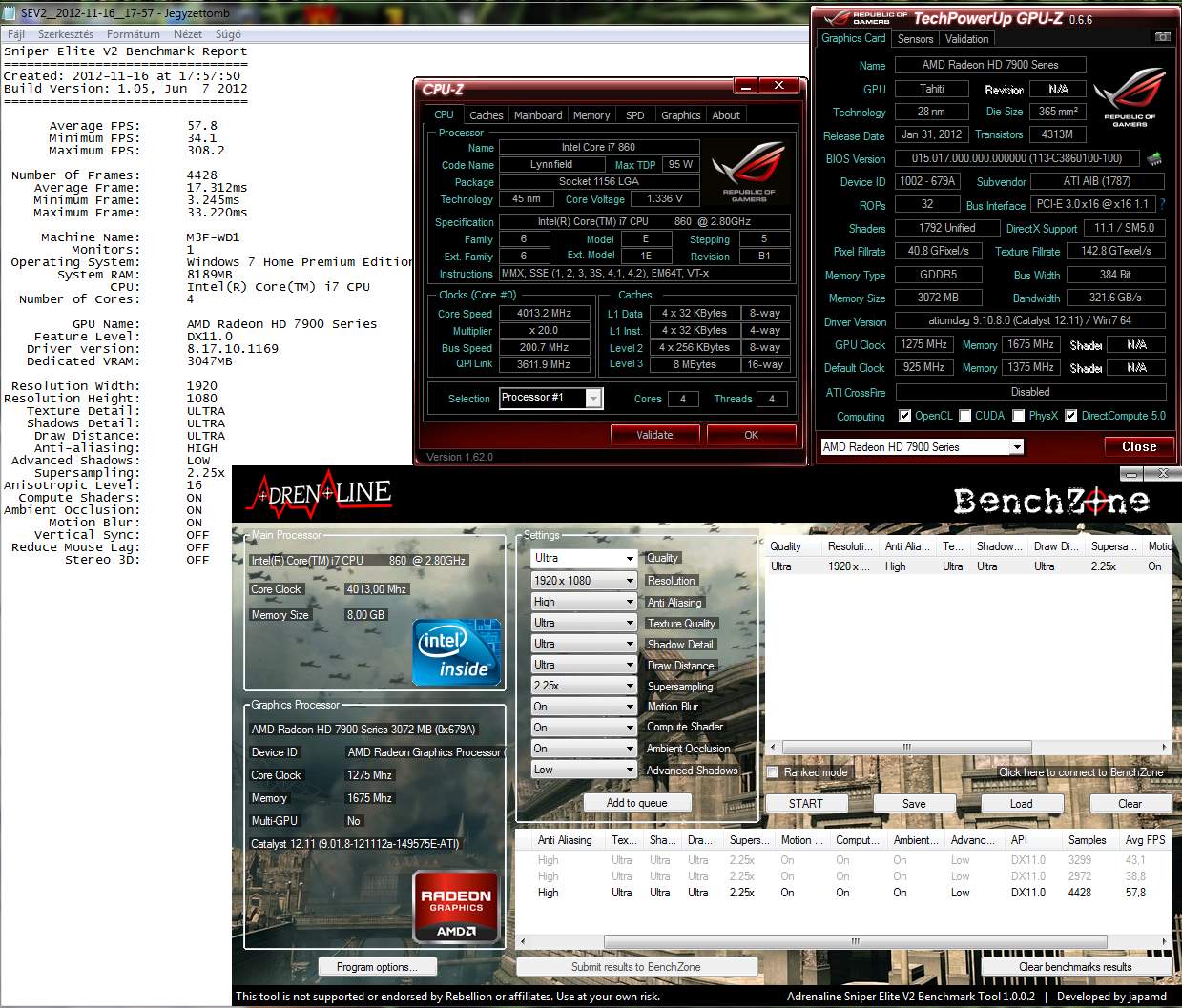This screenshot has height=1008, width=1182.
Task: Enable Ranked mode checkbox
Action: pyautogui.click(x=774, y=772)
